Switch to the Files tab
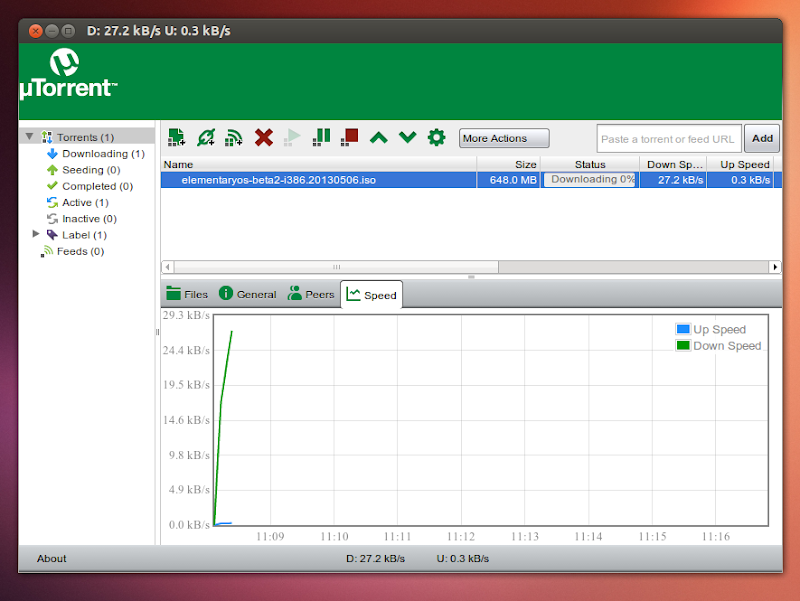Screen dimensions: 800x601 click(187, 294)
